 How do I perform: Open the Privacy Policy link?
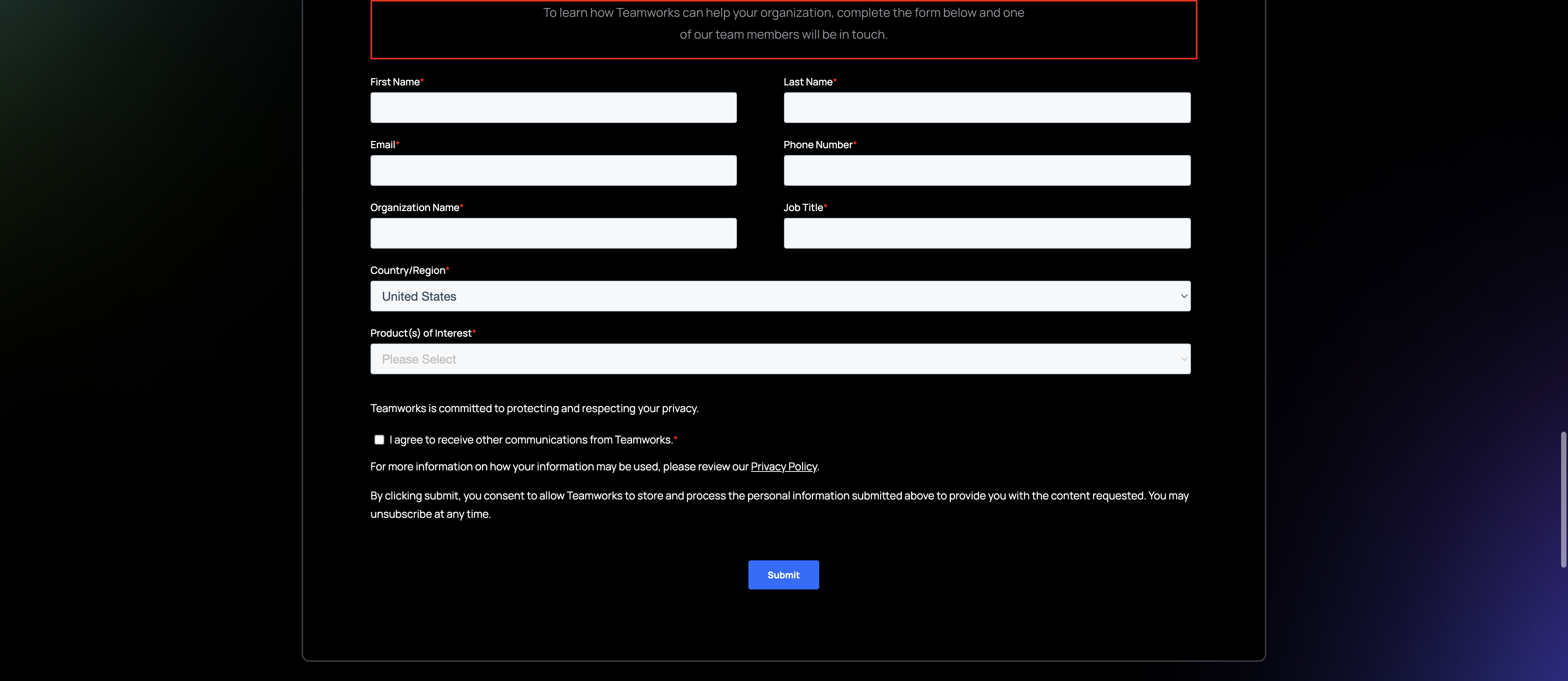click(783, 467)
